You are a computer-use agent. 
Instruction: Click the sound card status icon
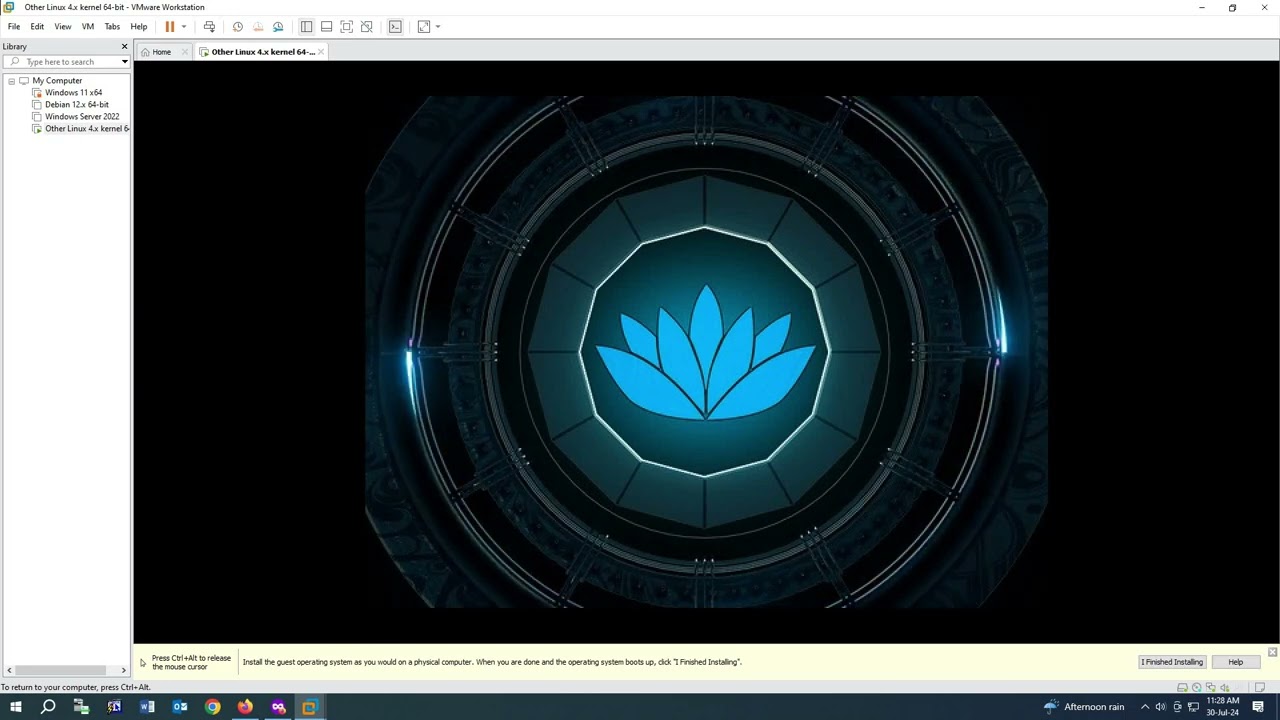[x=1225, y=688]
